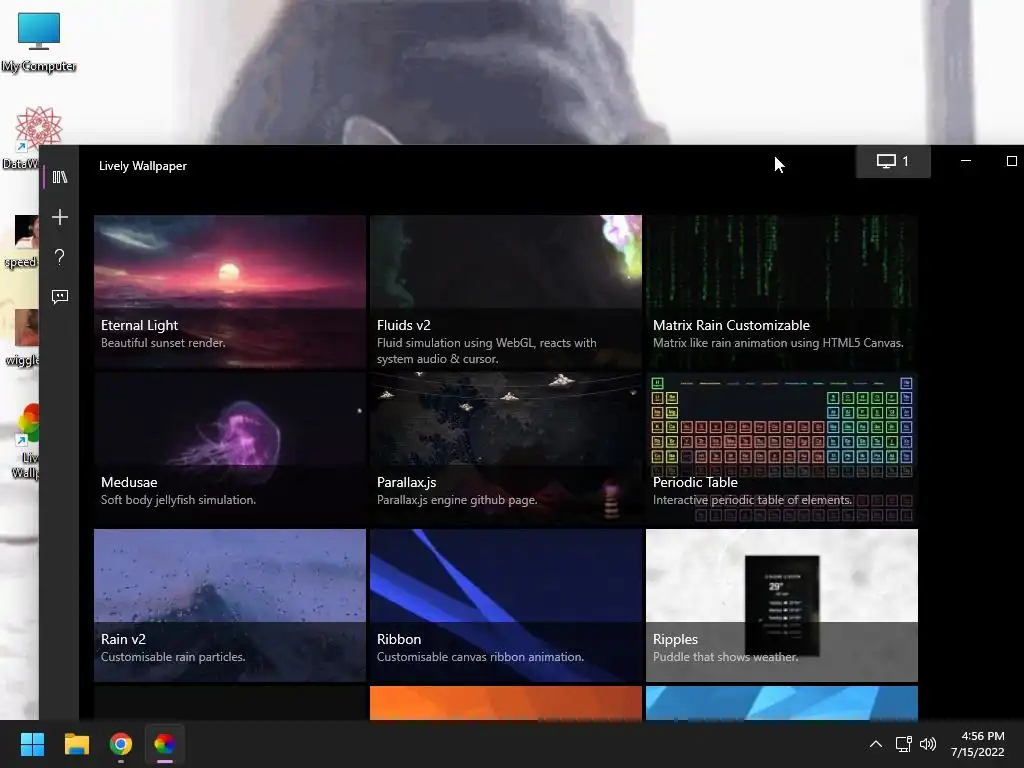Open Google Chrome from the taskbar
This screenshot has height=768, width=1024.
tap(121, 744)
